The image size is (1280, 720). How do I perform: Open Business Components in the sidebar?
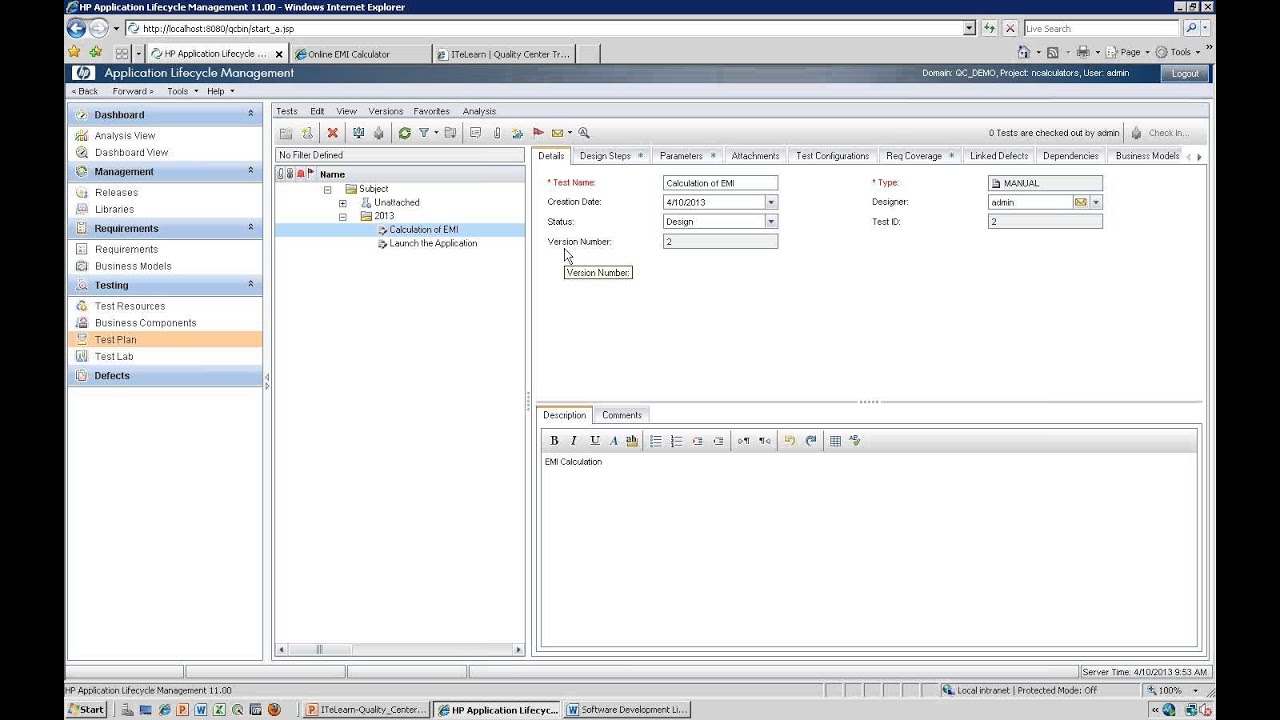146,323
